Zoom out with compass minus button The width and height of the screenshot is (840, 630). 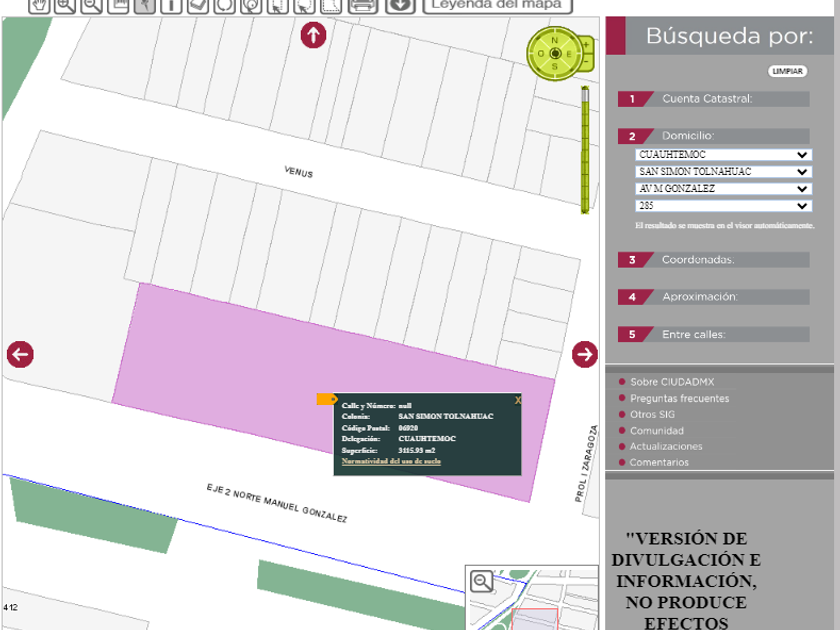(x=587, y=63)
